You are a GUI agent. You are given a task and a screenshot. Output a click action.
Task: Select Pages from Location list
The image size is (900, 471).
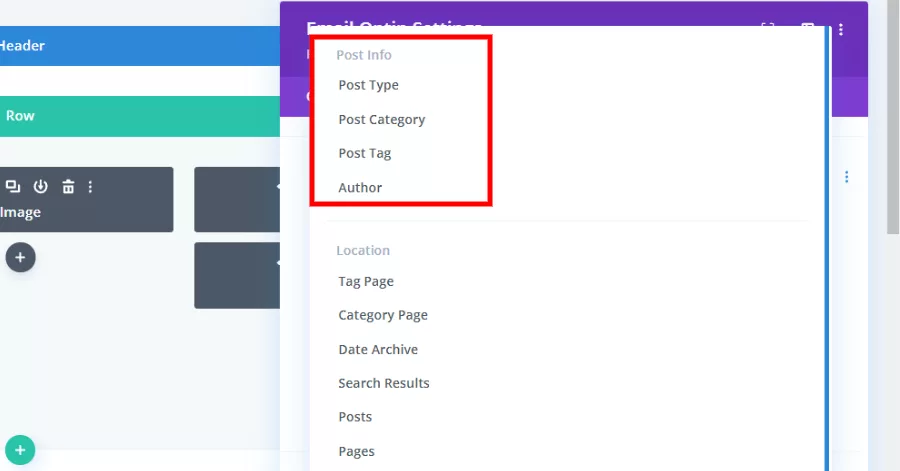point(356,451)
